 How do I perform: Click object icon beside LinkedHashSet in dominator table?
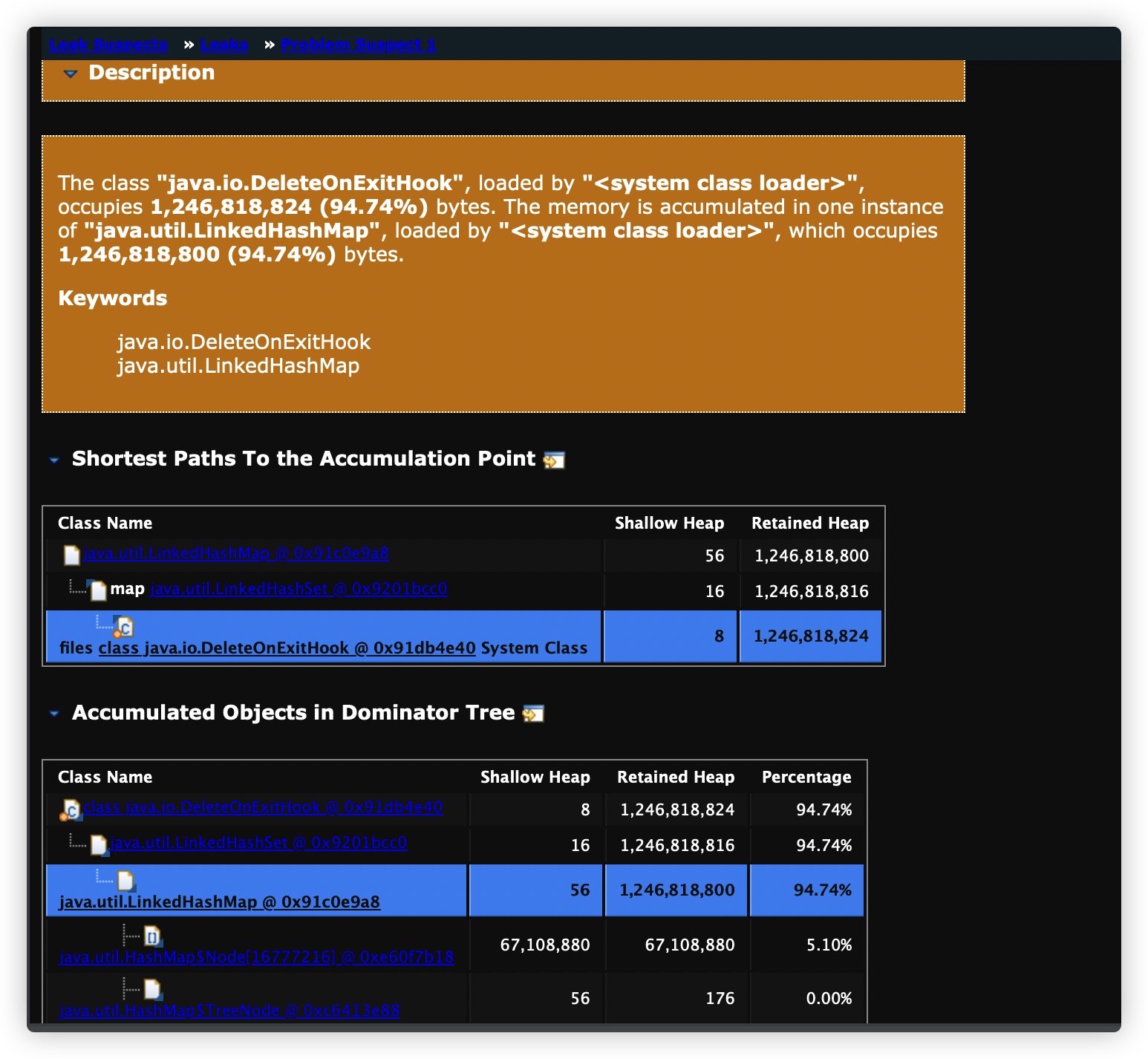98,844
